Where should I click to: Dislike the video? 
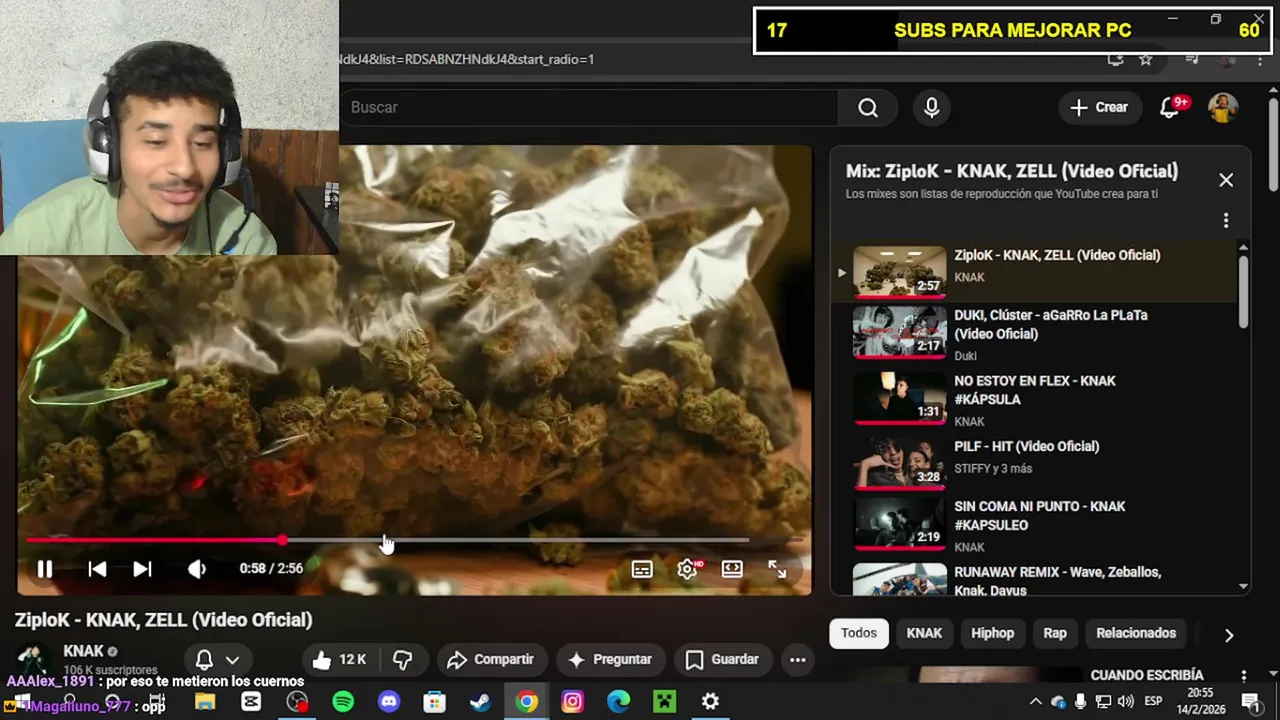click(x=403, y=660)
